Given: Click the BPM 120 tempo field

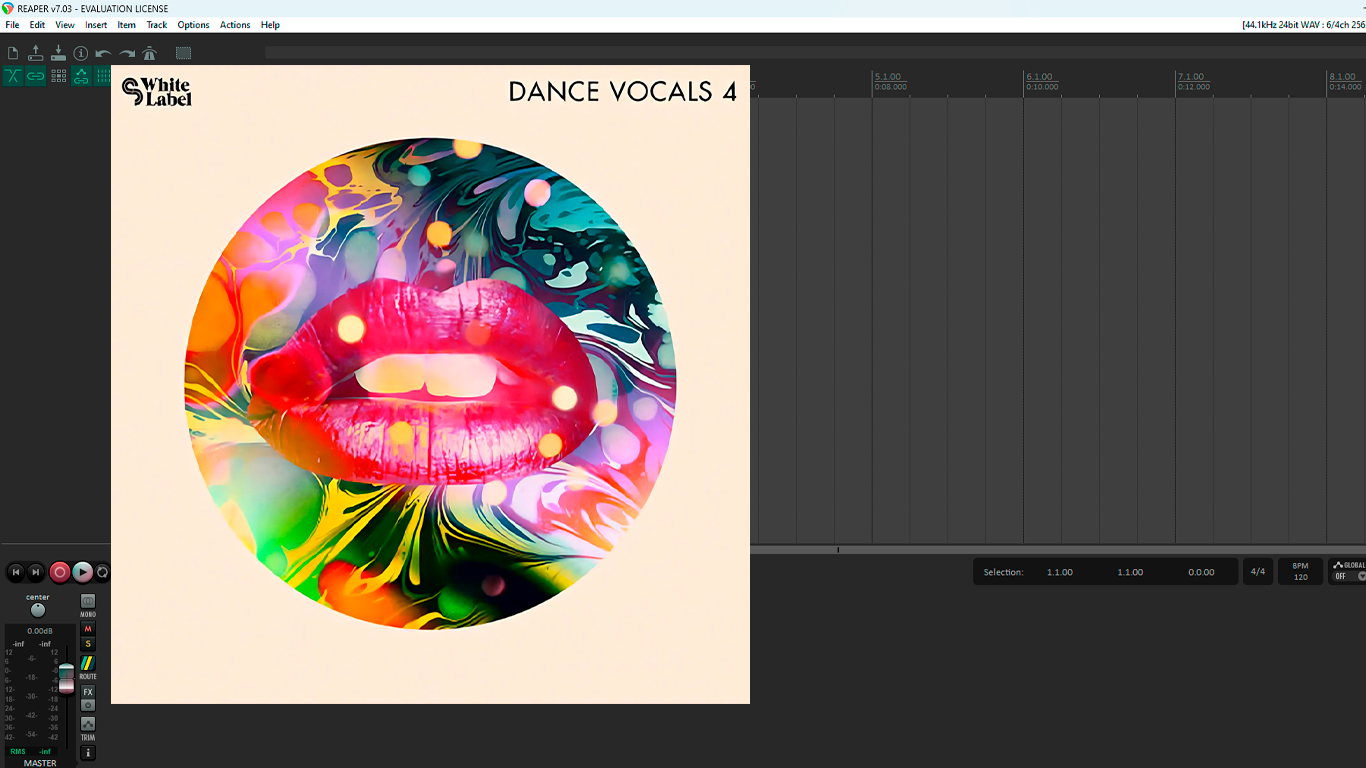Looking at the screenshot, I should tap(1300, 572).
